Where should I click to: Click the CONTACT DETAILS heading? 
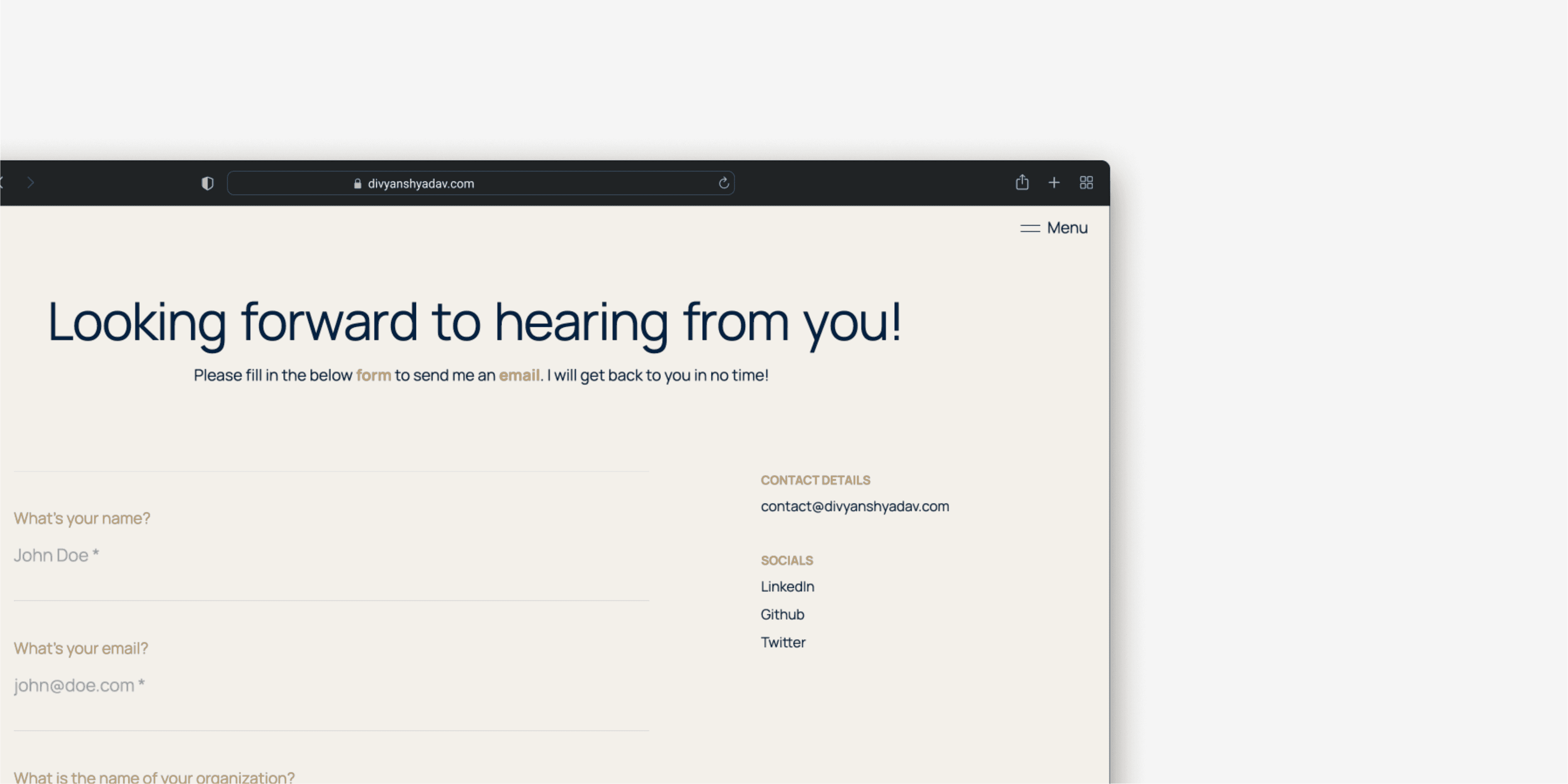pos(816,480)
